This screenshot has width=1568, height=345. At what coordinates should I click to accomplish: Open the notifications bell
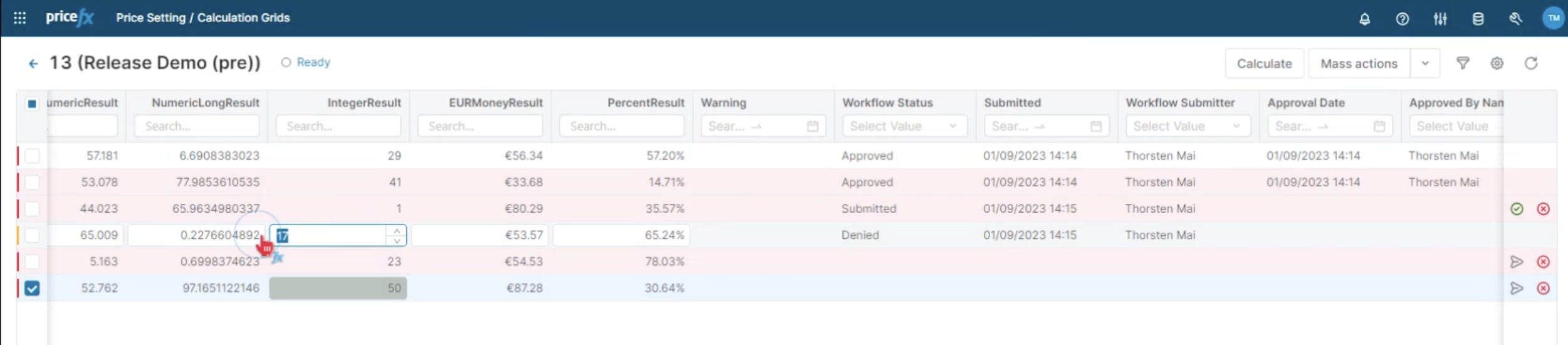pyautogui.click(x=1364, y=19)
